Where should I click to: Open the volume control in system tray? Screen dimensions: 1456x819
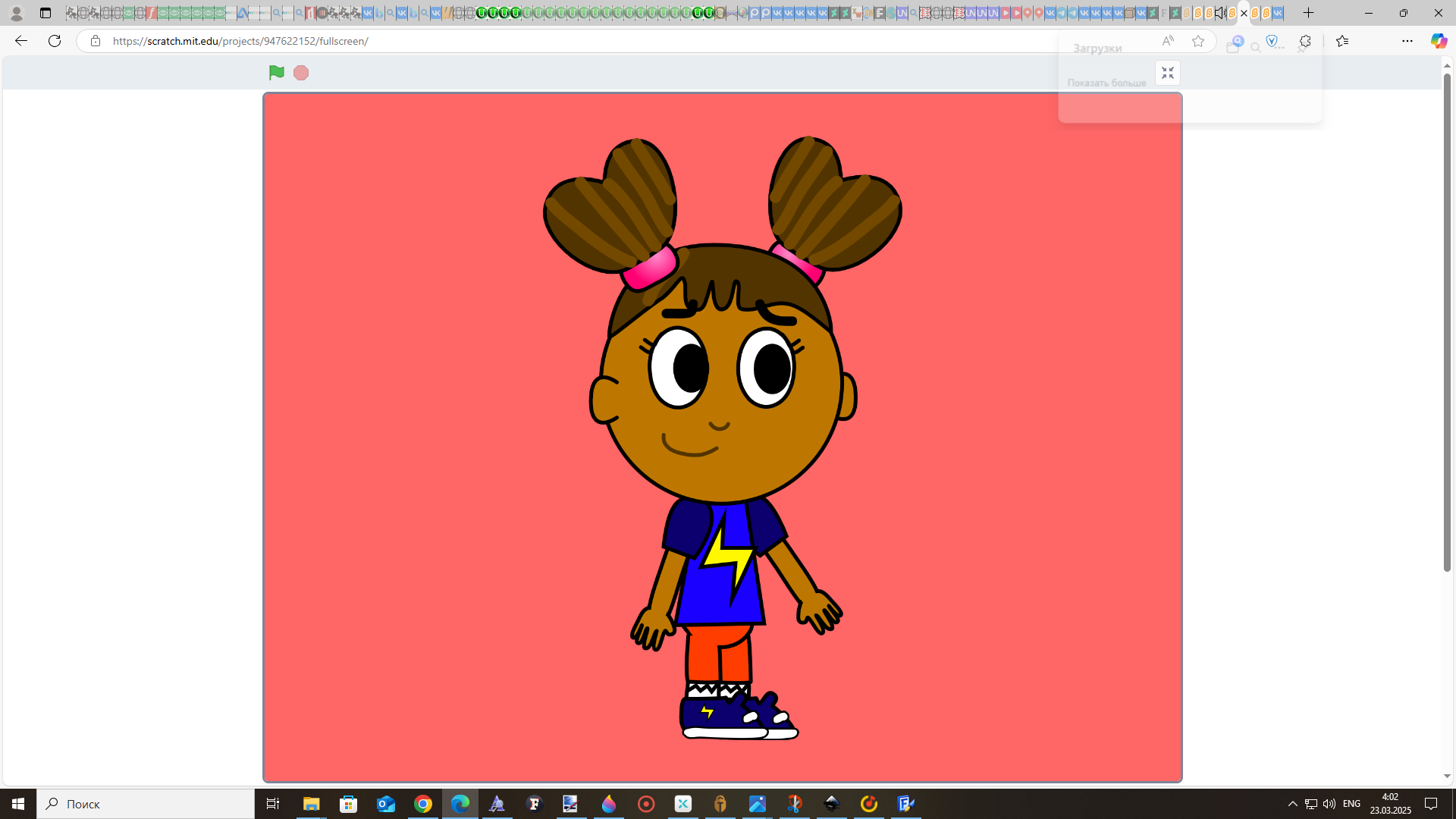1329,804
